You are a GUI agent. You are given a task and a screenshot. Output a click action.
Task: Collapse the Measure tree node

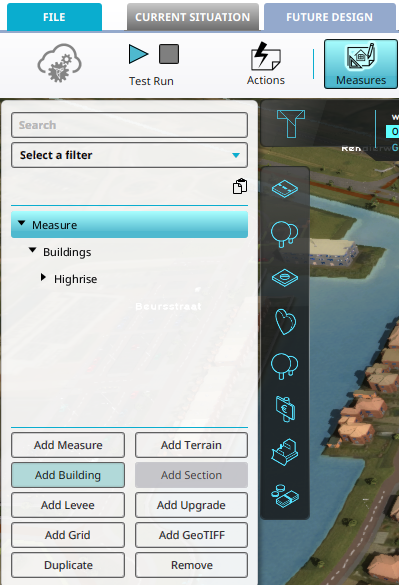pos(22,223)
